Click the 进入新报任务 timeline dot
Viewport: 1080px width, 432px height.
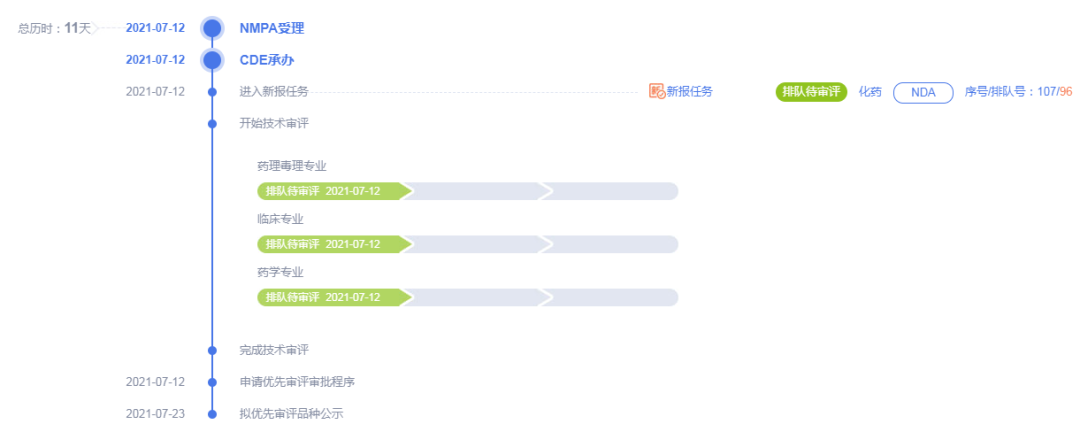point(212,92)
